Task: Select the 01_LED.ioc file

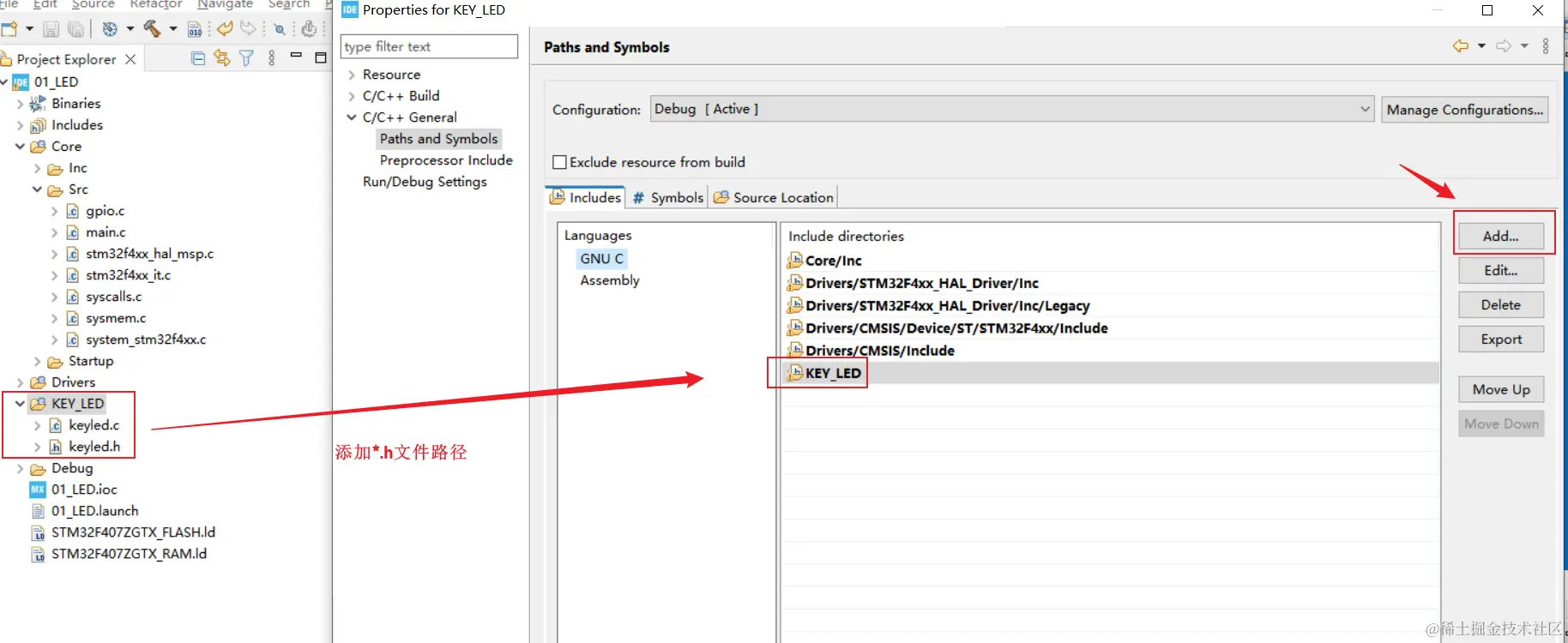Action: pyautogui.click(x=84, y=490)
